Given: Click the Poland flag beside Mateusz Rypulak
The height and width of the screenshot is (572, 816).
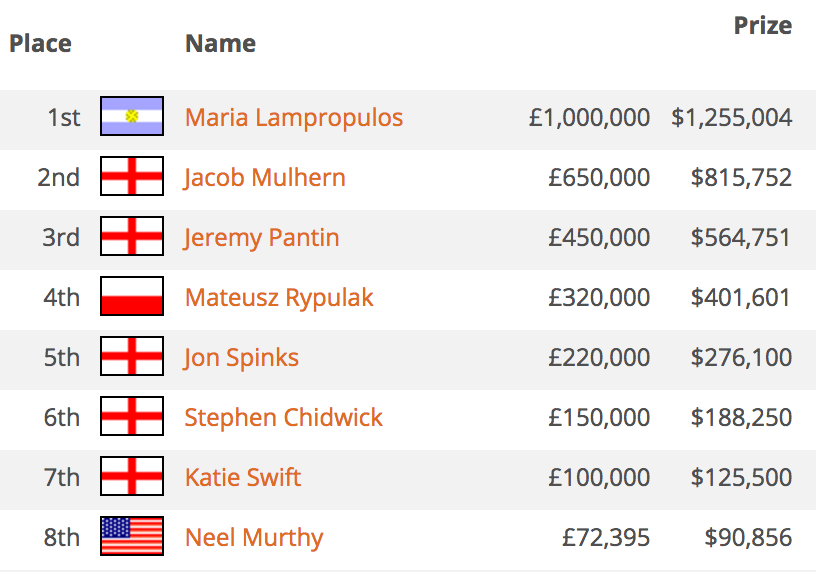Looking at the screenshot, I should [132, 296].
